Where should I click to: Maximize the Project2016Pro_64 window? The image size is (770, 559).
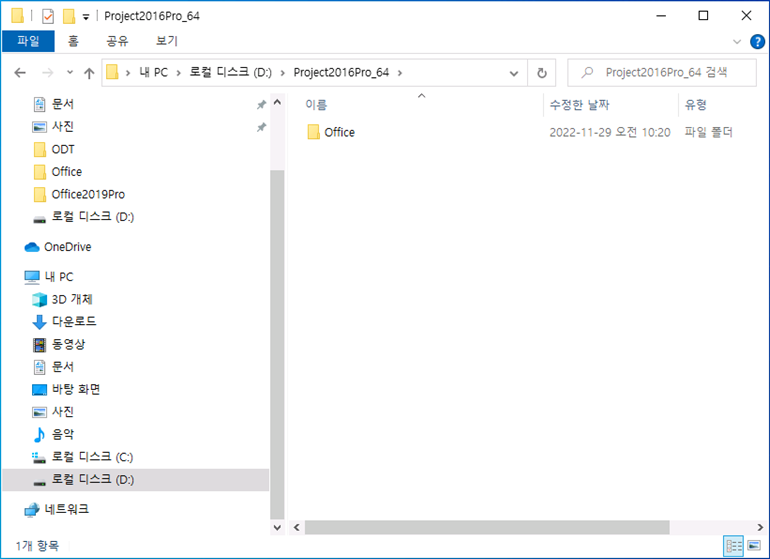click(703, 16)
